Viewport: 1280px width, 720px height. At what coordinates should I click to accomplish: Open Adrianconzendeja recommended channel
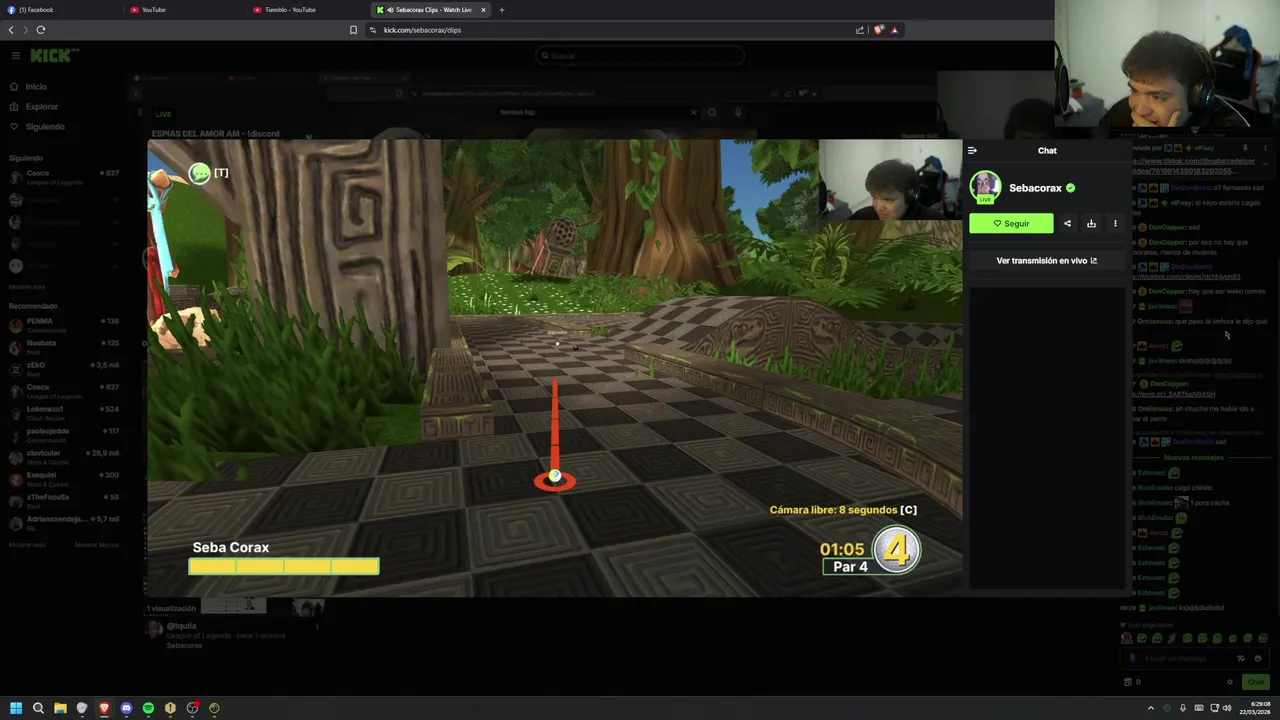coord(64,523)
